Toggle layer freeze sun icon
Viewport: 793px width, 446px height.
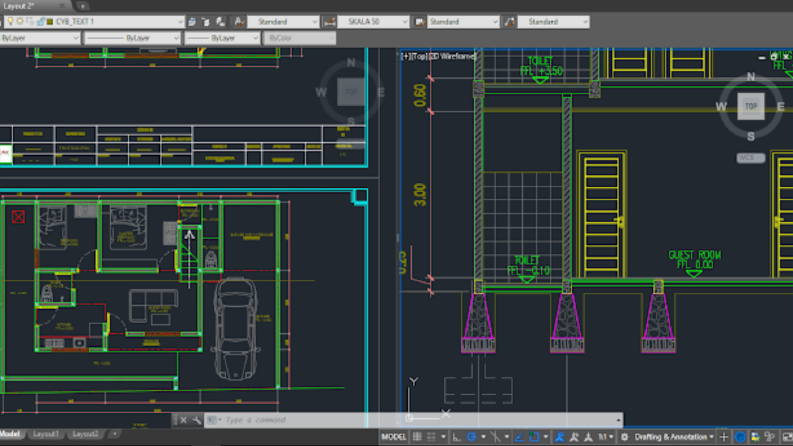[x=20, y=22]
